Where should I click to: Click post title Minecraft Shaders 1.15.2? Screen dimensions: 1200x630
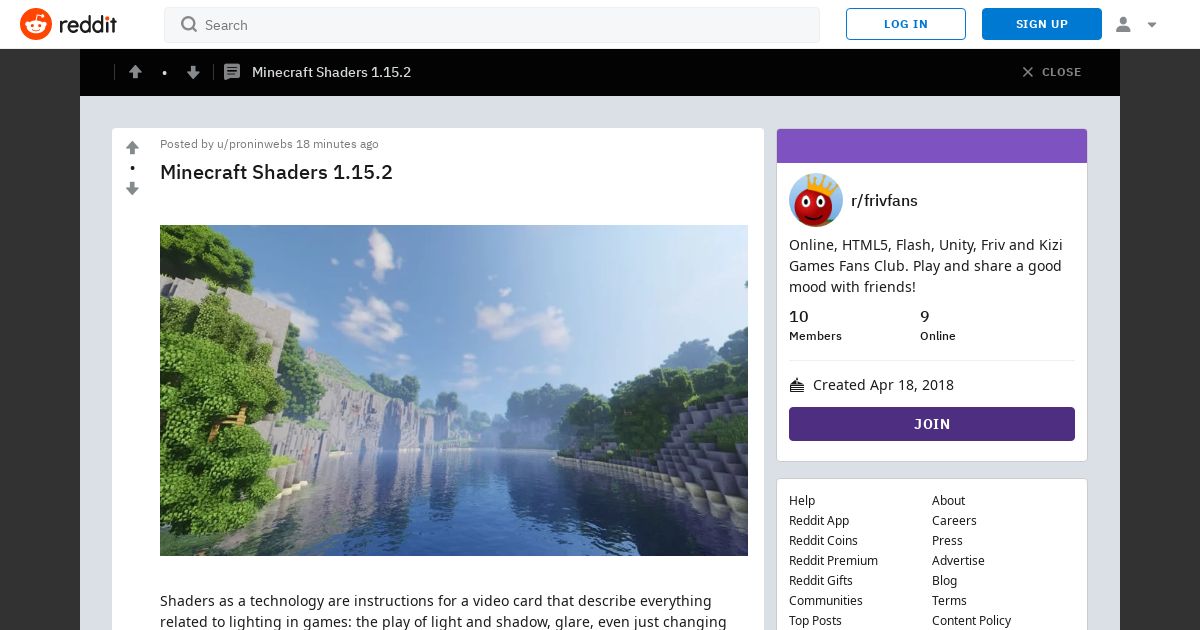point(276,172)
